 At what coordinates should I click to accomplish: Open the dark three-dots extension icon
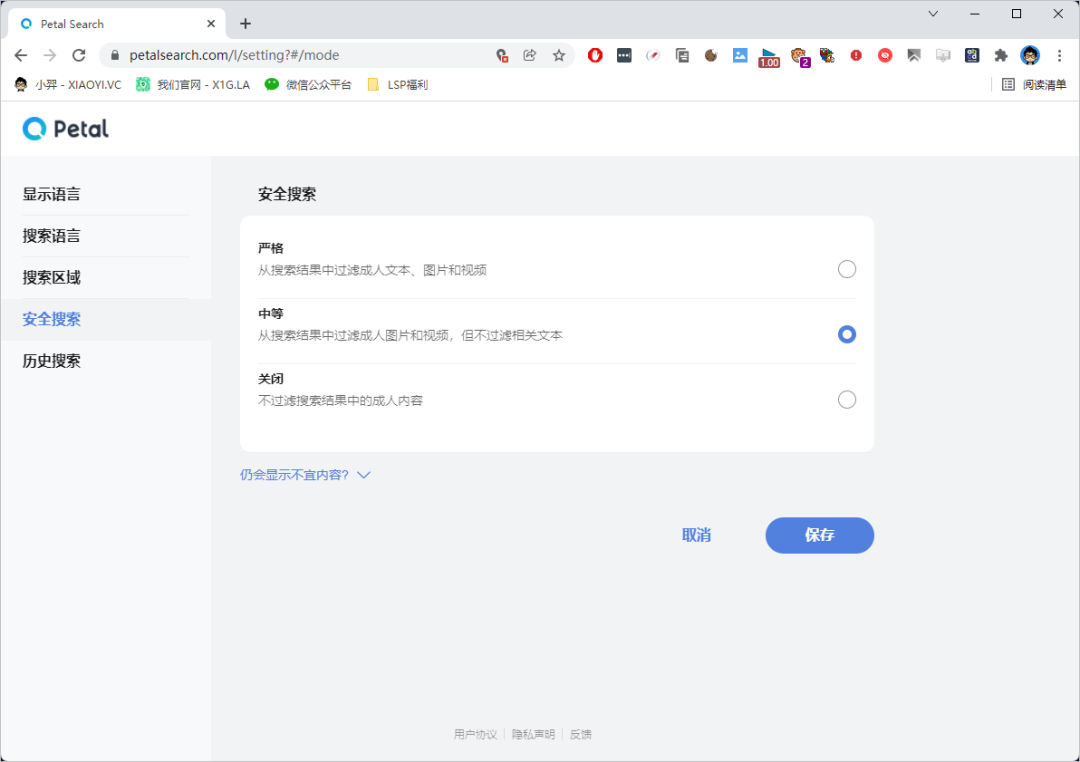tap(624, 55)
